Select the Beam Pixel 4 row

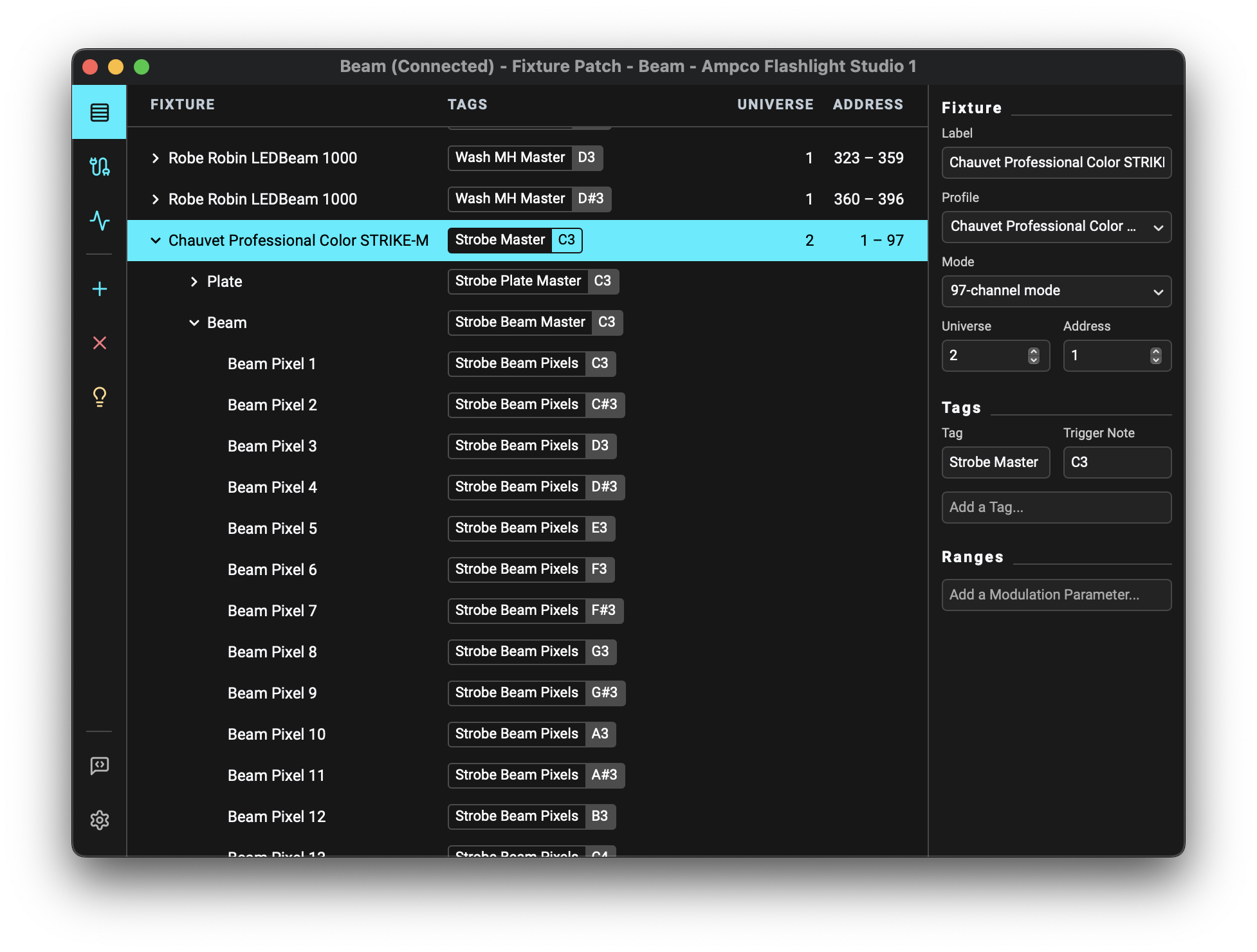click(x=527, y=488)
